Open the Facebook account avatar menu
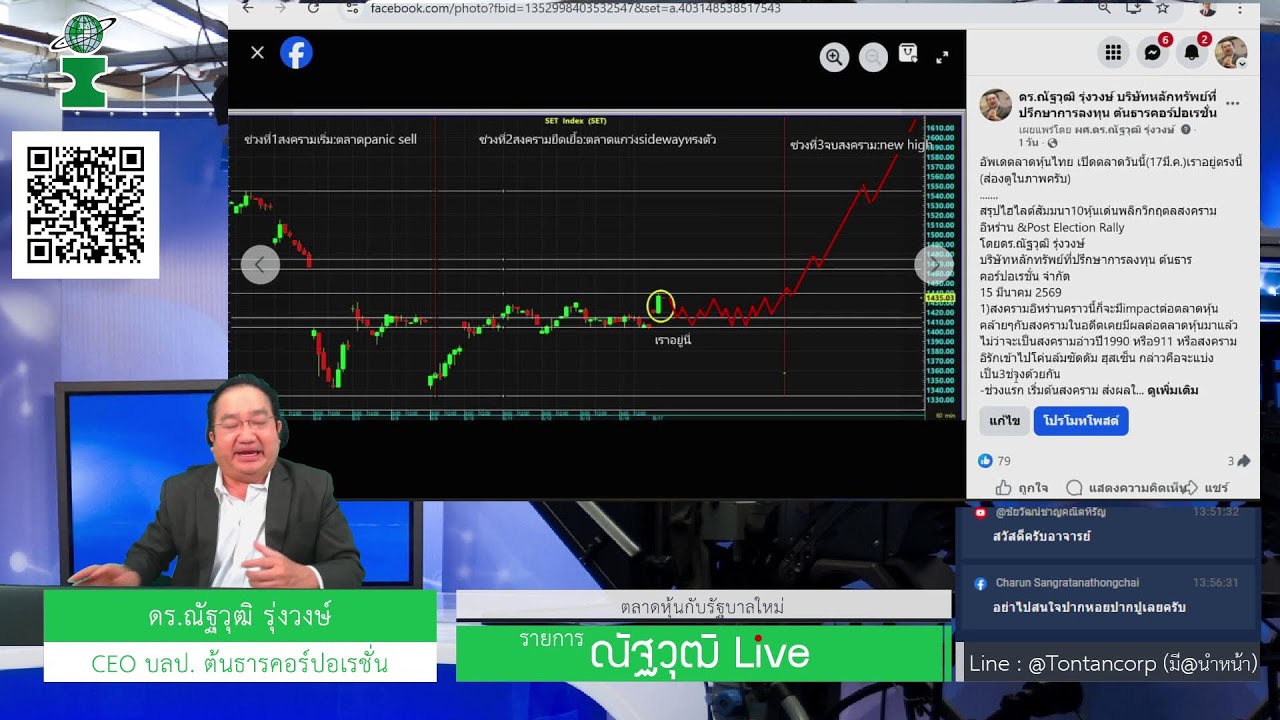Screen dimensions: 1280x720 pos(1230,53)
